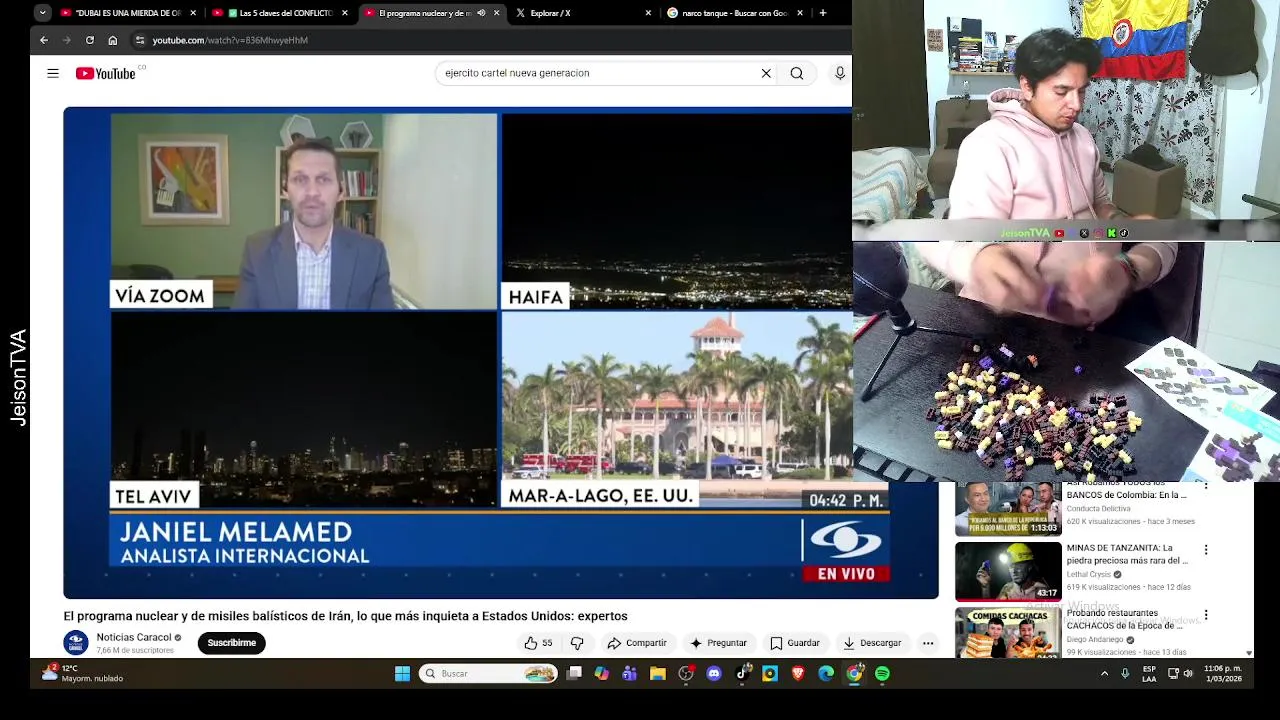
Task: Go to YouTube home via logo
Action: [x=105, y=73]
